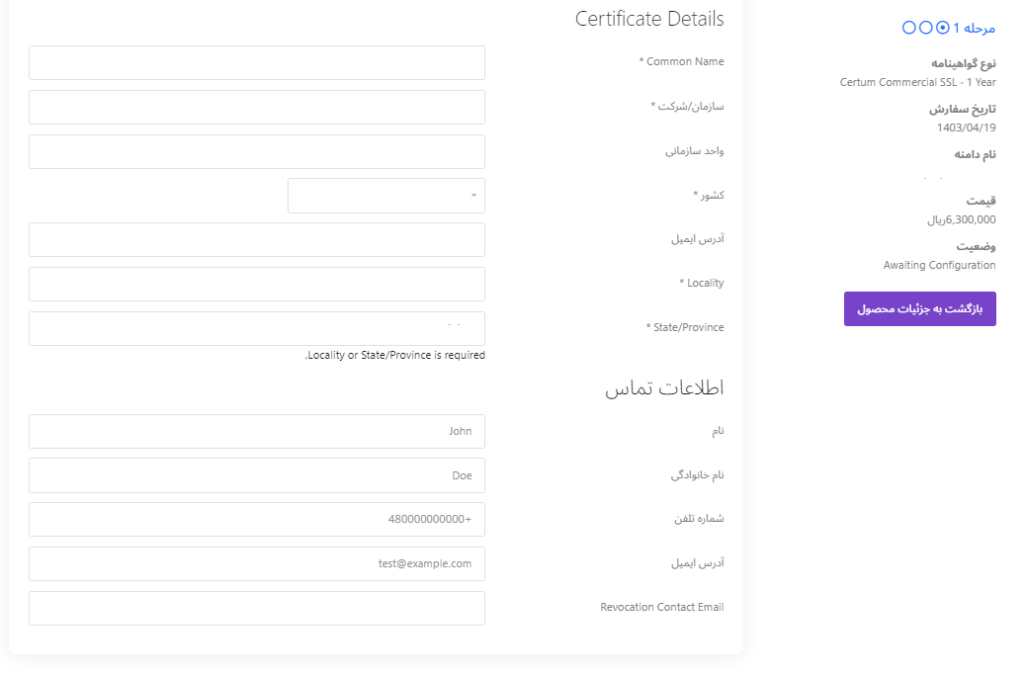The image size is (1024, 679).
Task: Click the Revocation Contact Email field
Action: pos(257,608)
